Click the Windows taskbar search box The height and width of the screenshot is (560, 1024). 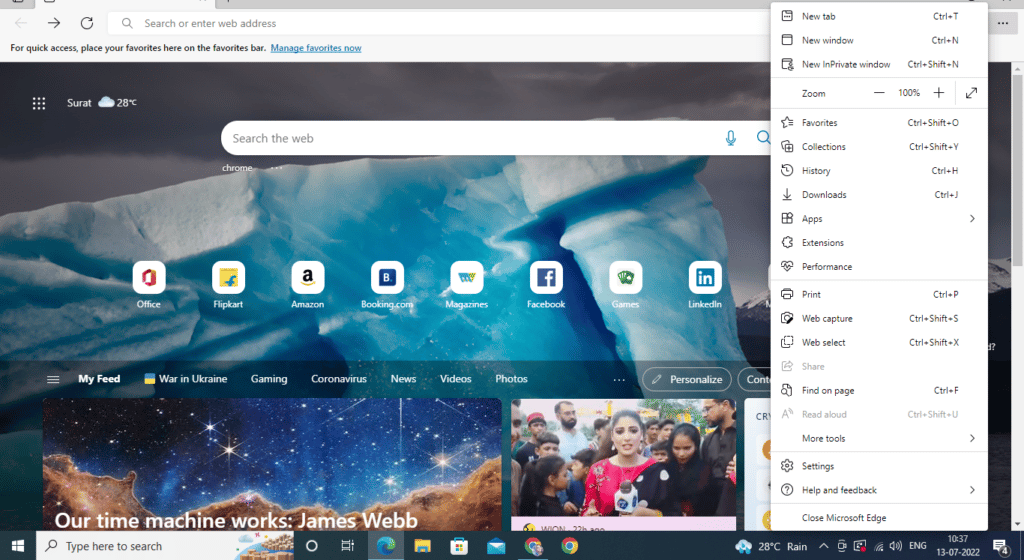165,546
